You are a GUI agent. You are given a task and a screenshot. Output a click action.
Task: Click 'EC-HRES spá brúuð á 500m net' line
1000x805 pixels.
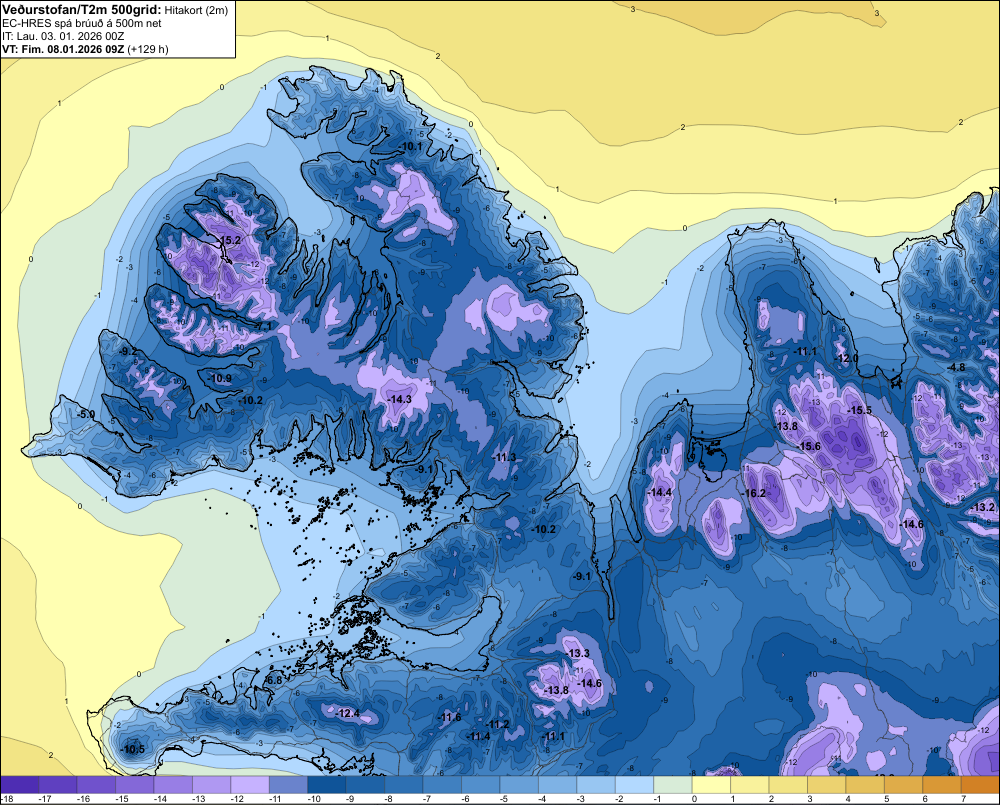point(82,24)
